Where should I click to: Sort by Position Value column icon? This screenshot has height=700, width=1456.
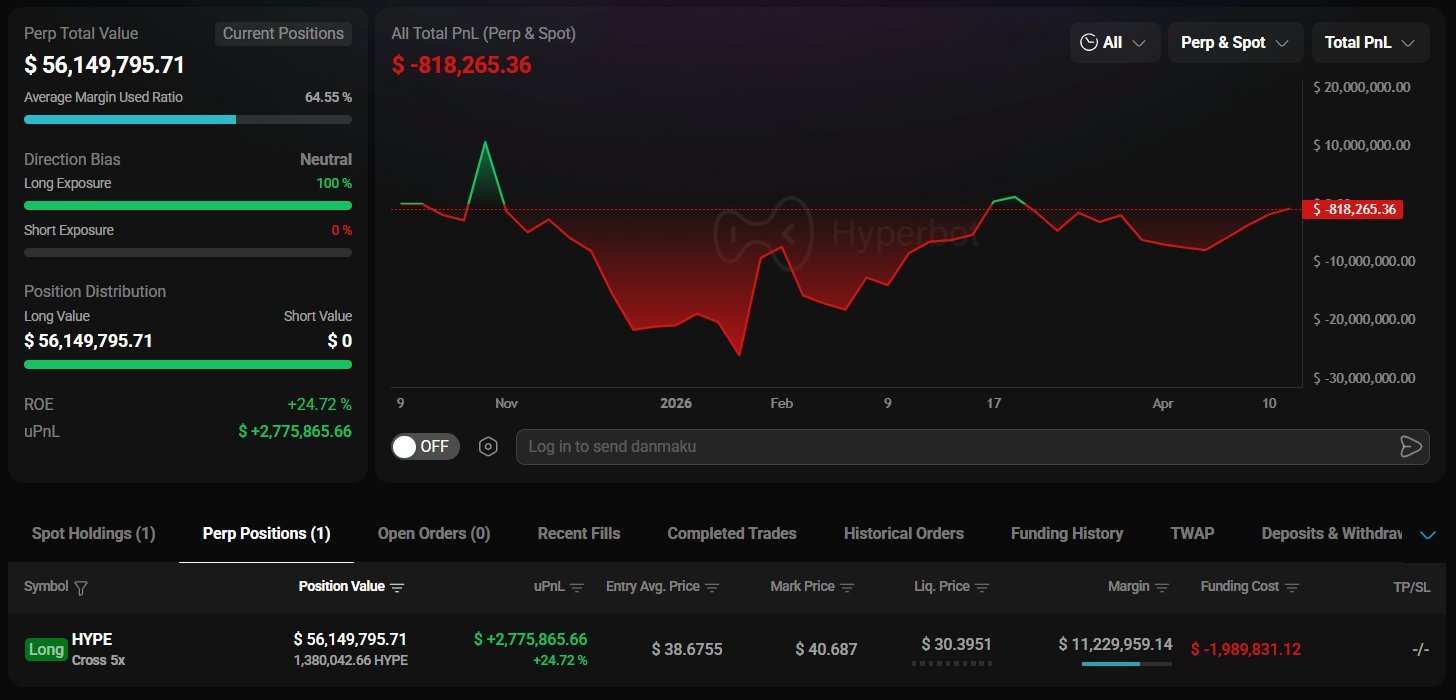[x=397, y=588]
